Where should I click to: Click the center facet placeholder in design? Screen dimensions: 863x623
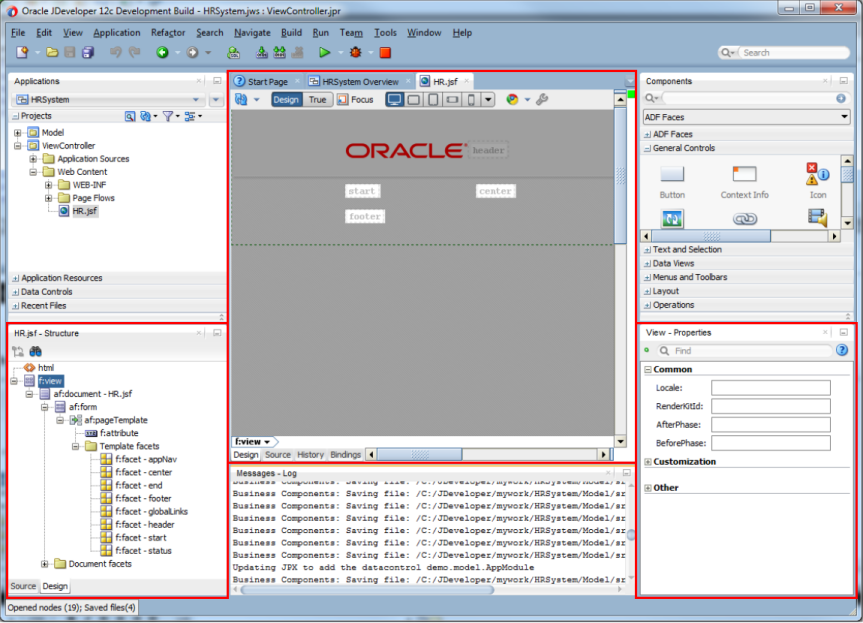pyautogui.click(x=495, y=191)
